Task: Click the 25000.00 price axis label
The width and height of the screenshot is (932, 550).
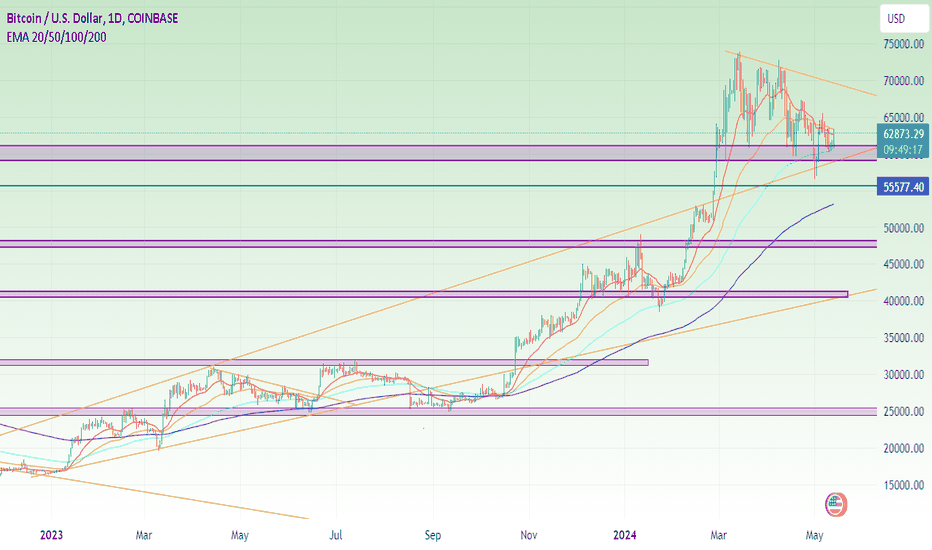Action: tap(903, 411)
